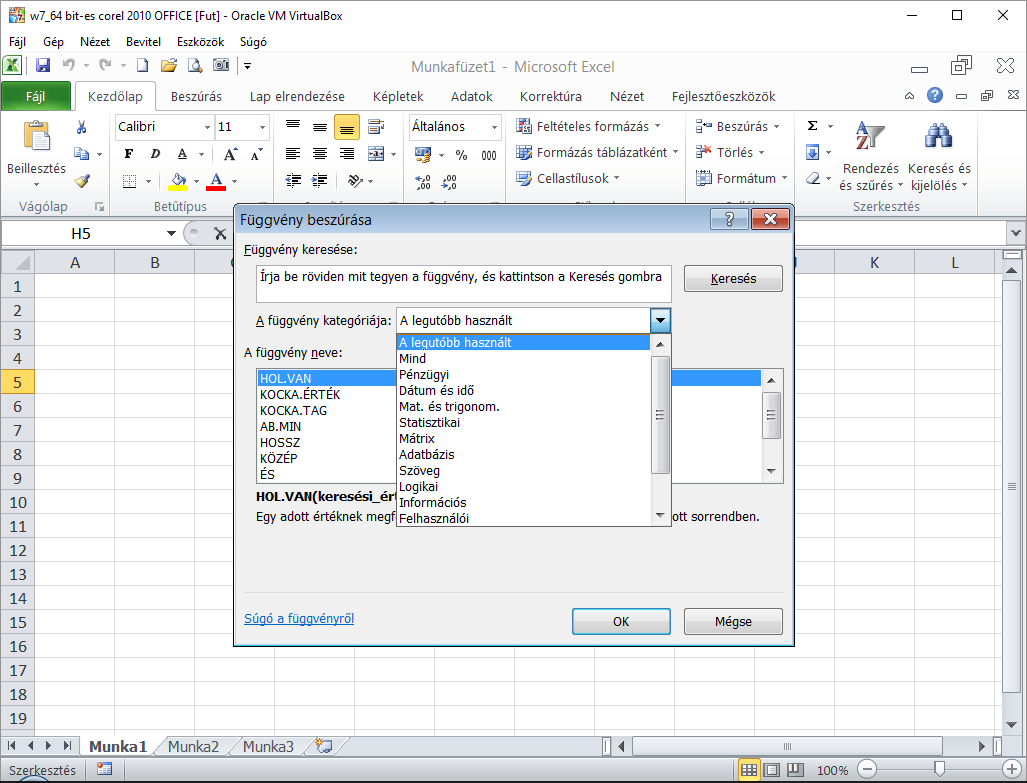This screenshot has height=783, width=1027.
Task: Open the VirtualBox Eszközök menu
Action: click(x=200, y=42)
